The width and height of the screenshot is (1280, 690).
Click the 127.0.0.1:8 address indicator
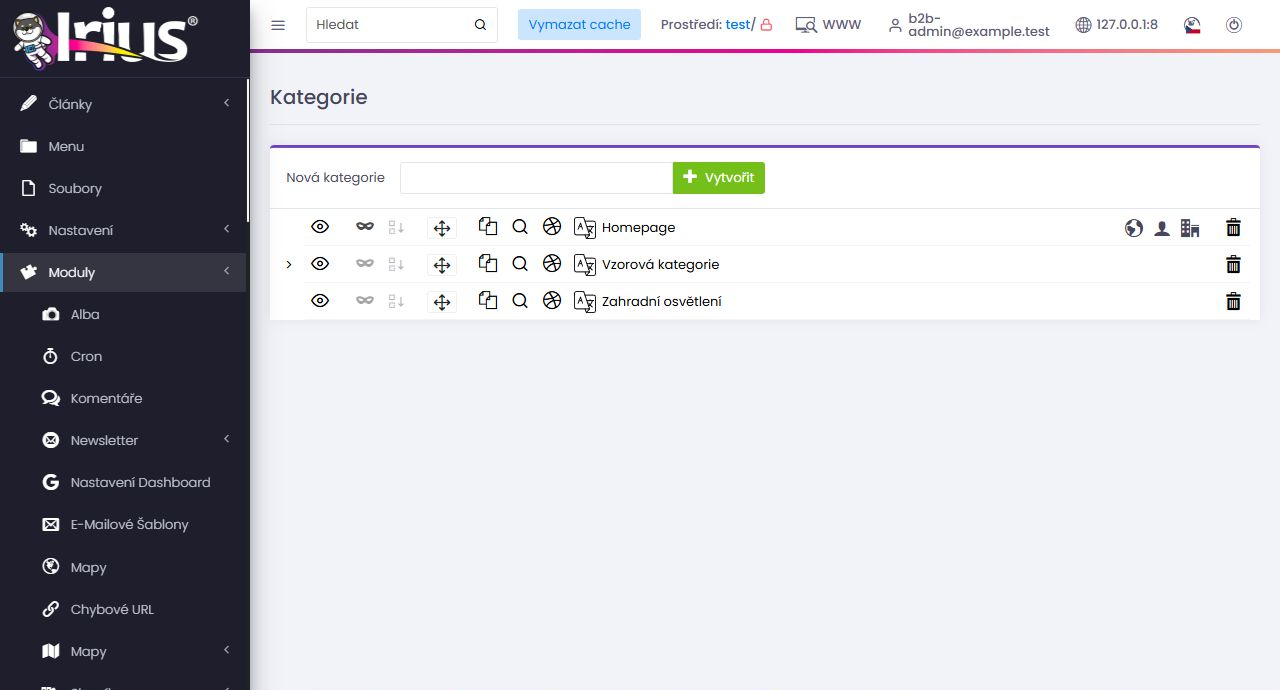click(x=1117, y=25)
